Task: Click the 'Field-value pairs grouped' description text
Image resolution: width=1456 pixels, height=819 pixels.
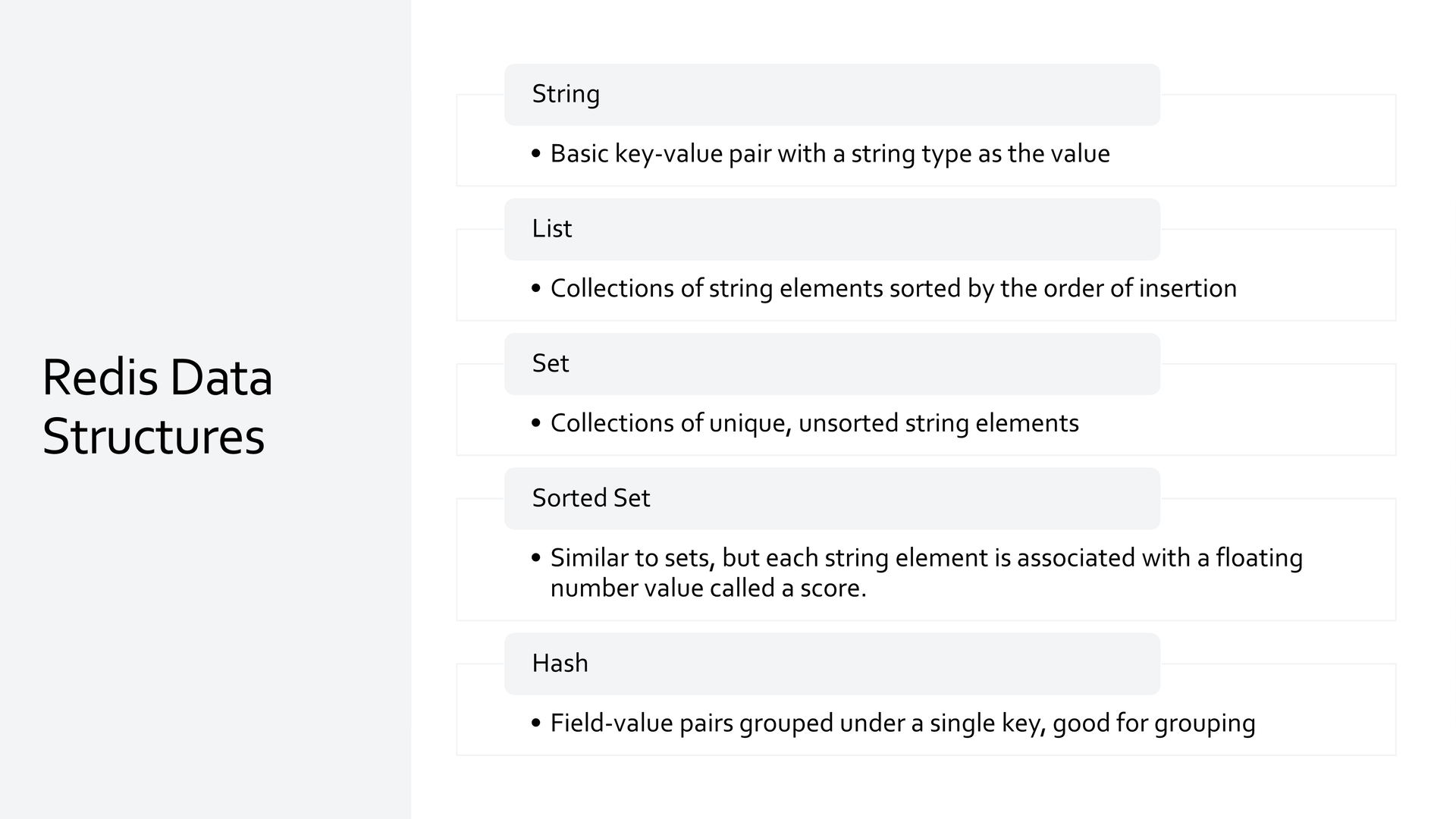Action: pyautogui.click(x=902, y=723)
